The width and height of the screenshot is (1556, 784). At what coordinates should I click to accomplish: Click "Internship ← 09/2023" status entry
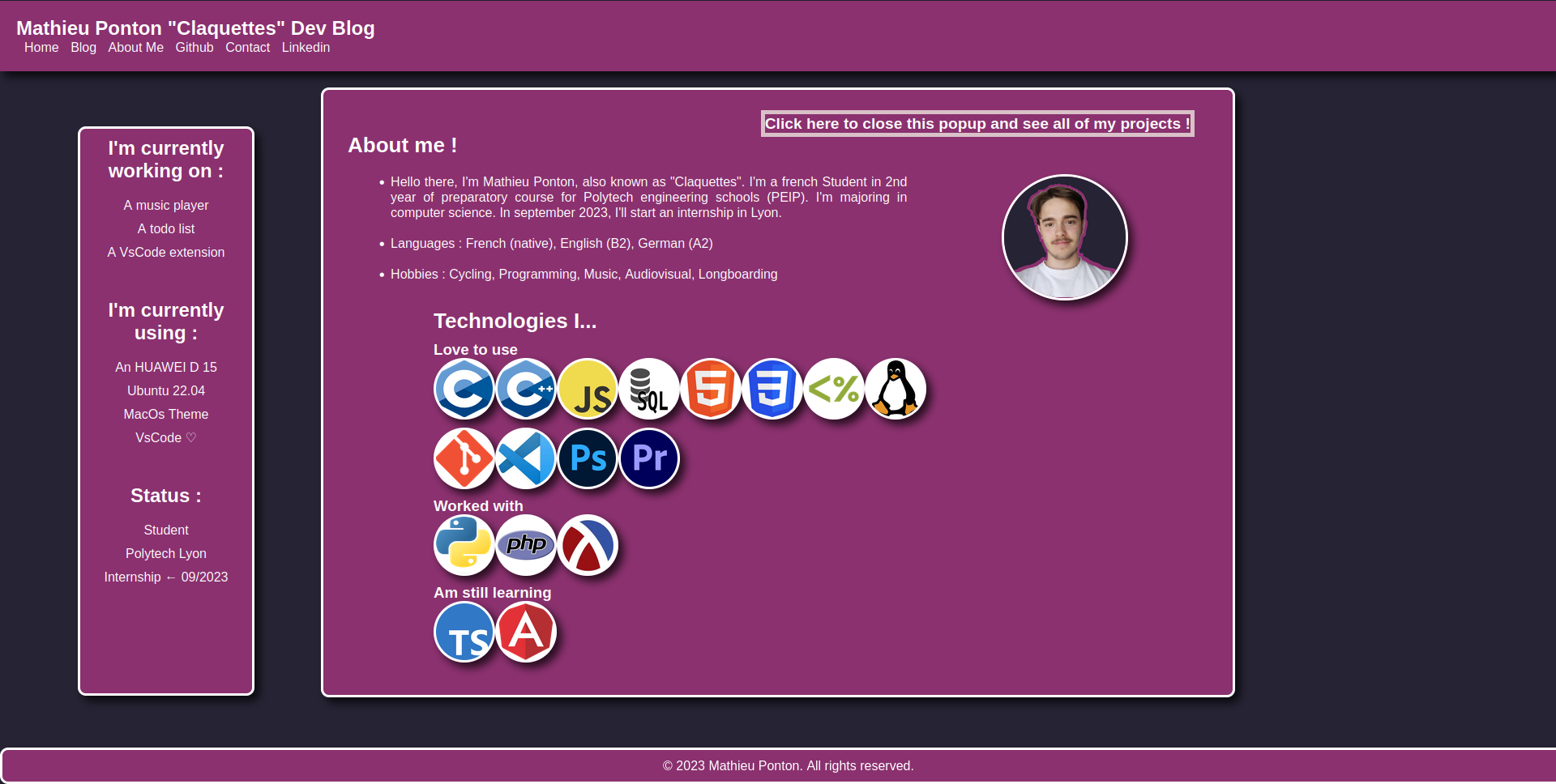point(166,577)
